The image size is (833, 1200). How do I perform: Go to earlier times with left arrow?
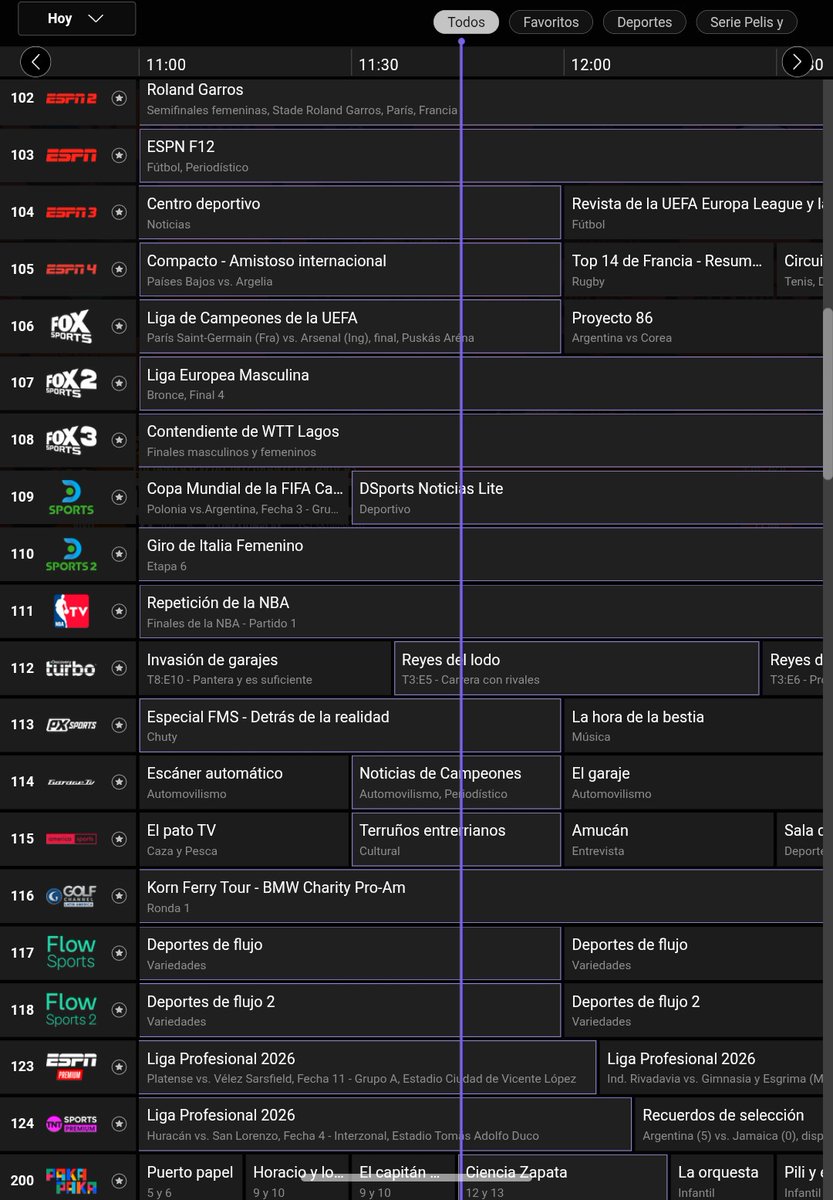click(x=35, y=62)
